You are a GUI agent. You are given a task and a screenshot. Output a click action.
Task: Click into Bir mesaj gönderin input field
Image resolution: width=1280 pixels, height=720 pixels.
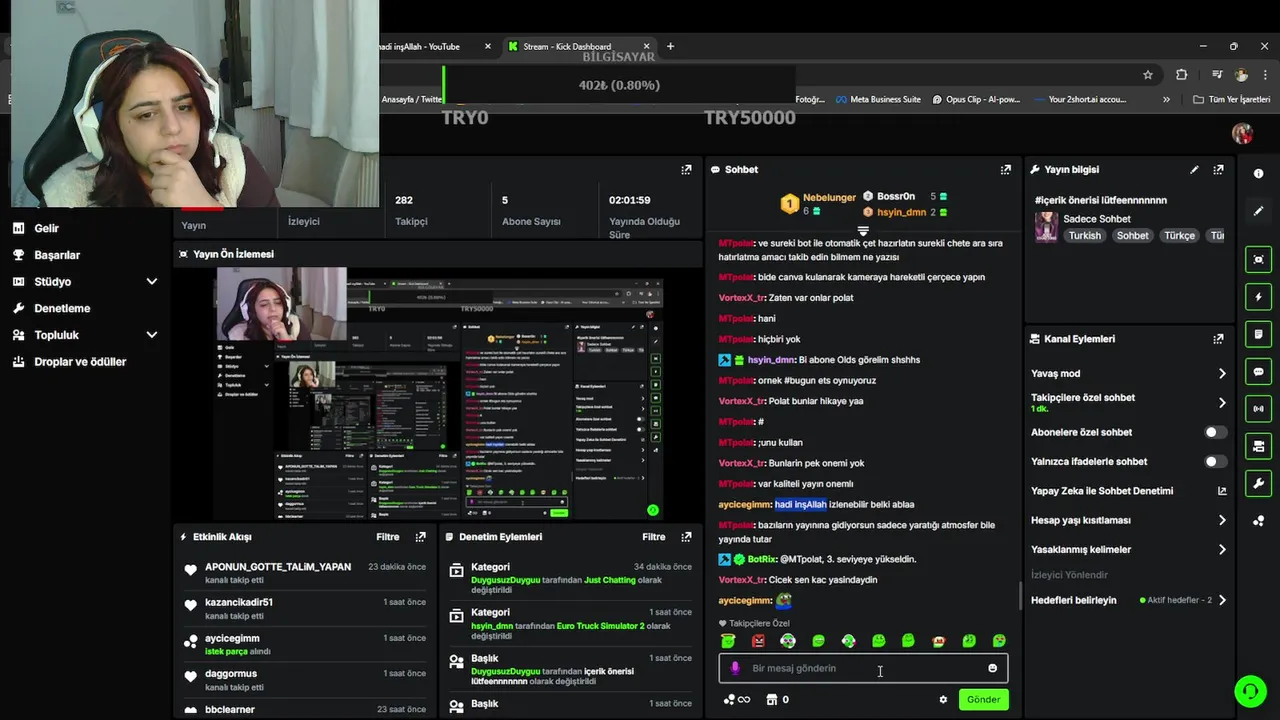tap(862, 668)
